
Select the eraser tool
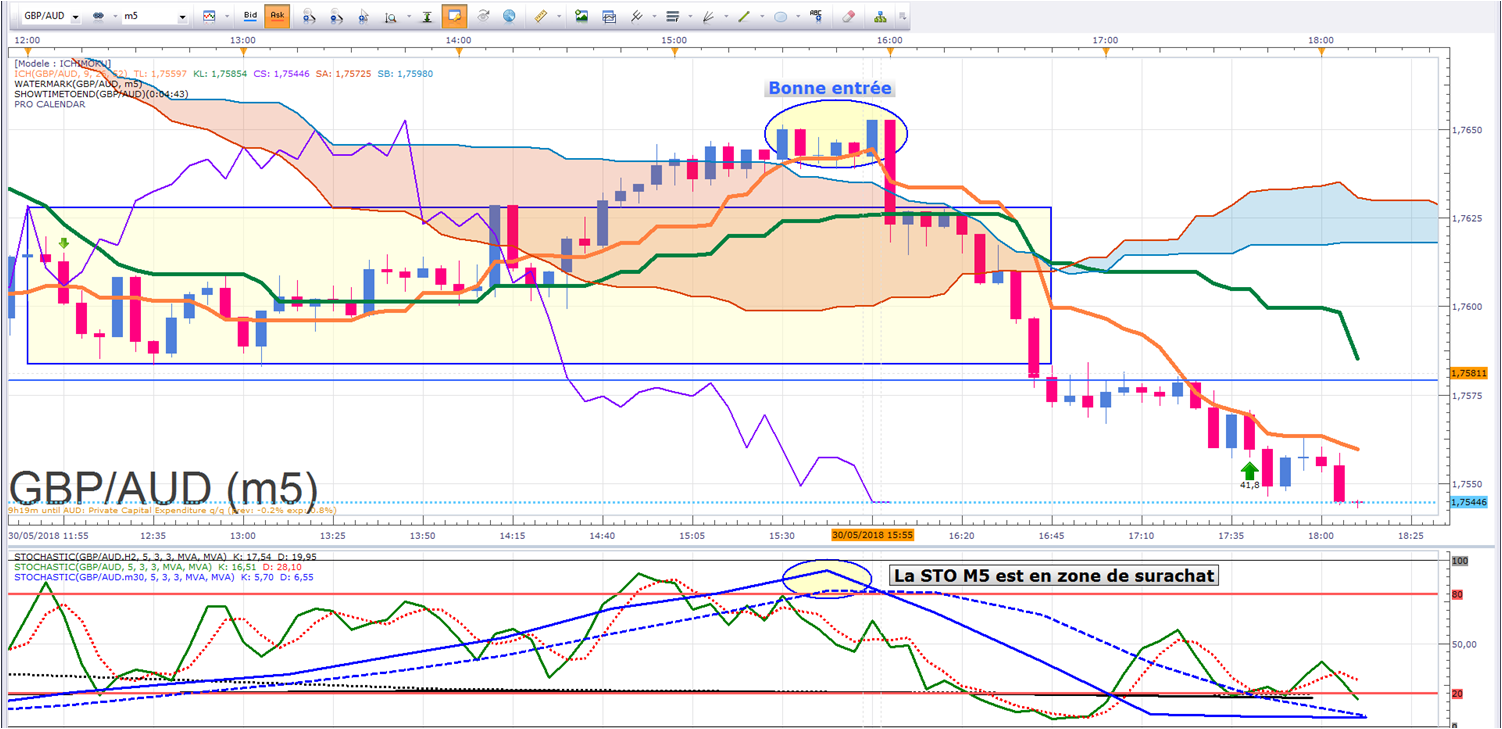[x=849, y=17]
